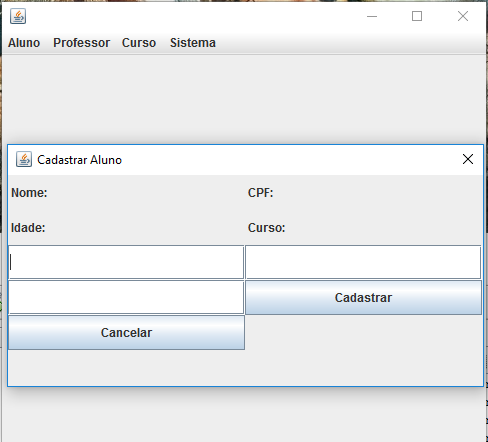
Task: Open the Sistema menu
Action: coord(193,43)
